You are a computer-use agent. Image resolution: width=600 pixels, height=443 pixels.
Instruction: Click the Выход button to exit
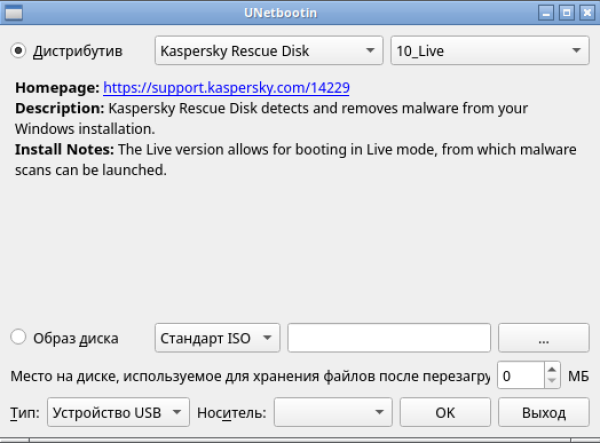pos(543,412)
